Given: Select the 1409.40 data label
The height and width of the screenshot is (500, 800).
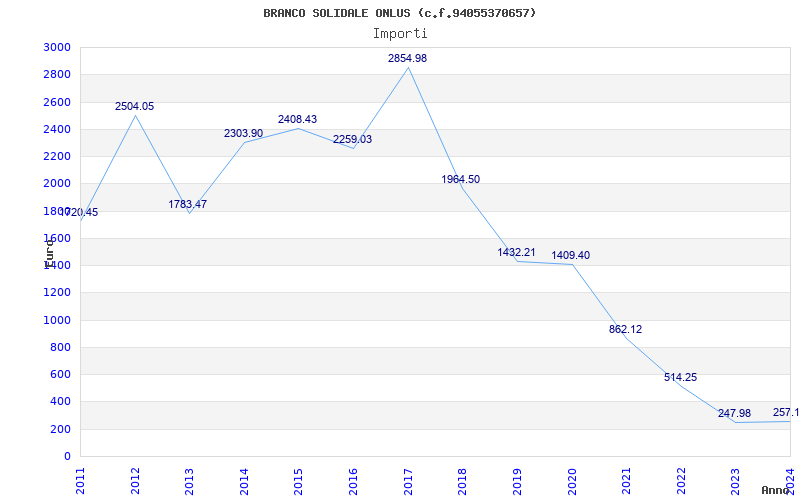Looking at the screenshot, I should click(x=570, y=255).
